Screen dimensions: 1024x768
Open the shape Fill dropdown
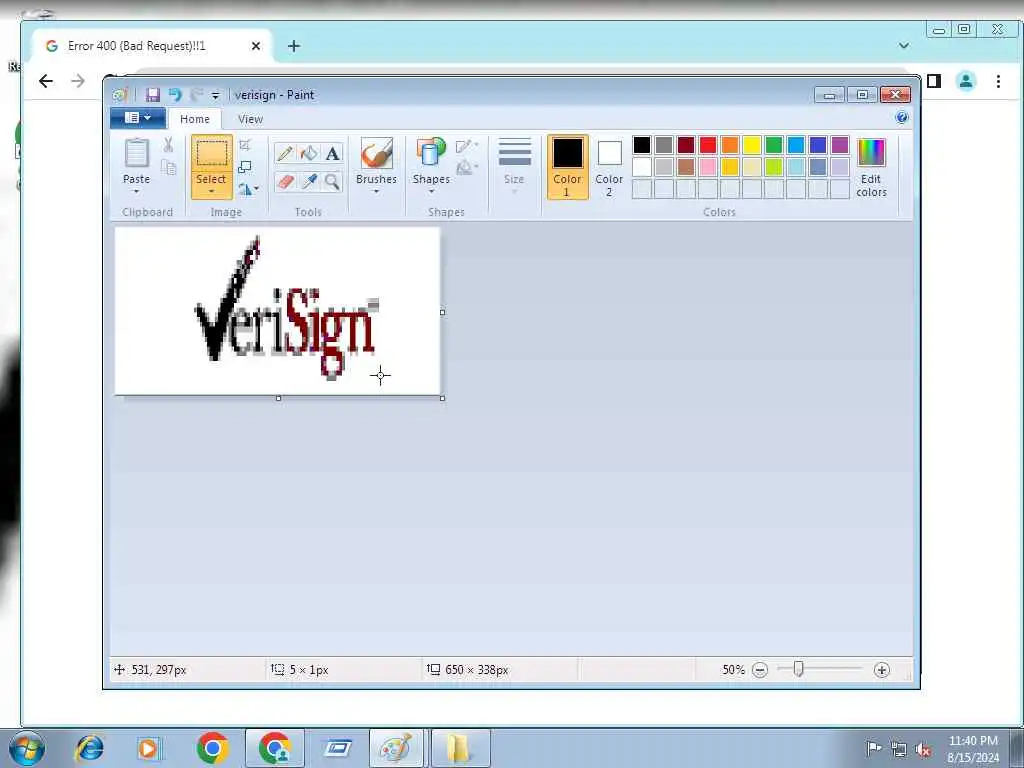(x=467, y=168)
